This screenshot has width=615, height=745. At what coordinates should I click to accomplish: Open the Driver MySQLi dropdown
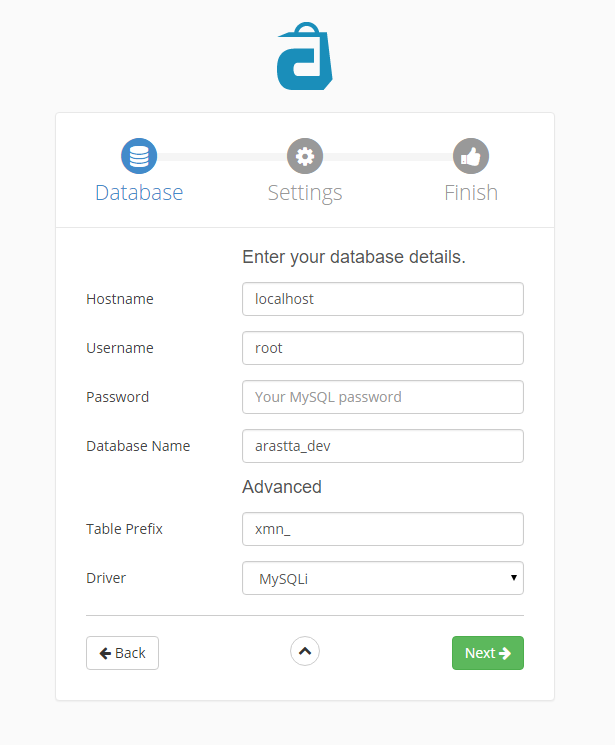pos(383,578)
